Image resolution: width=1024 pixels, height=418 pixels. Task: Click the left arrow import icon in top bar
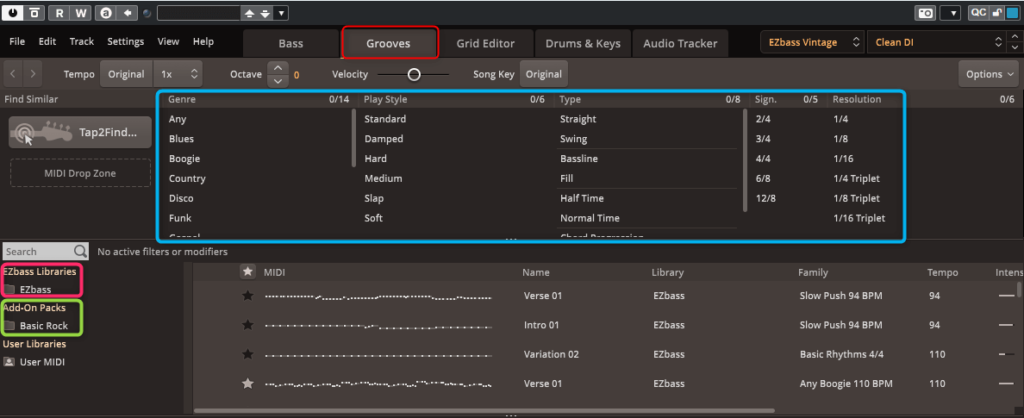point(127,12)
